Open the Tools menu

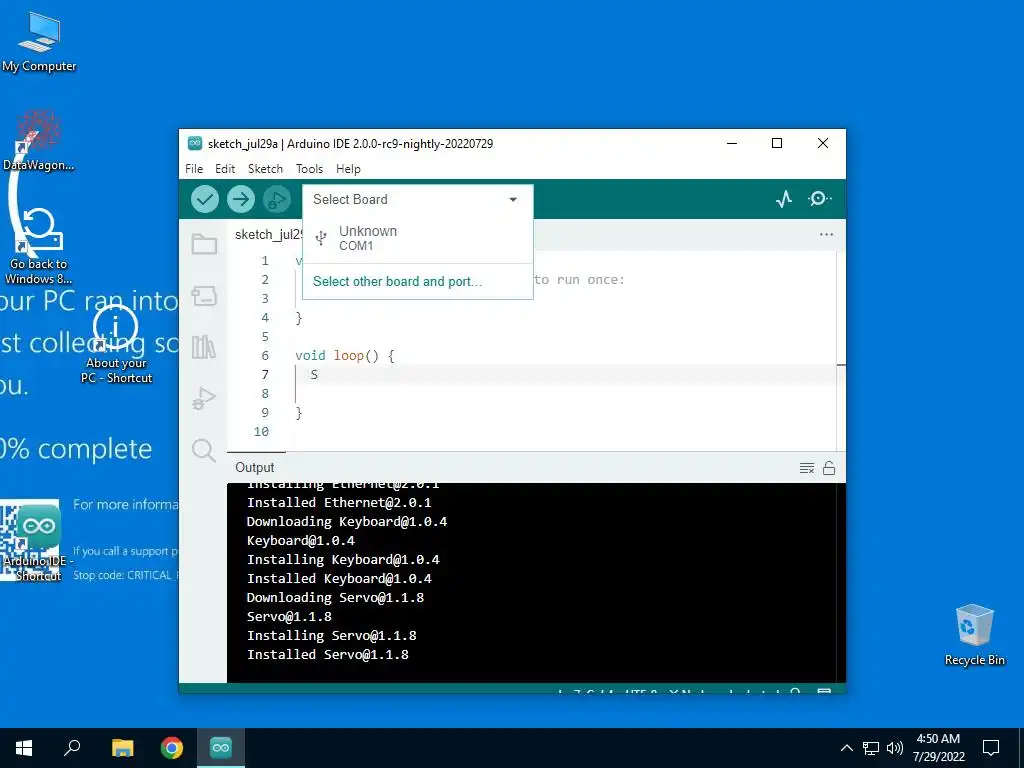[310, 168]
